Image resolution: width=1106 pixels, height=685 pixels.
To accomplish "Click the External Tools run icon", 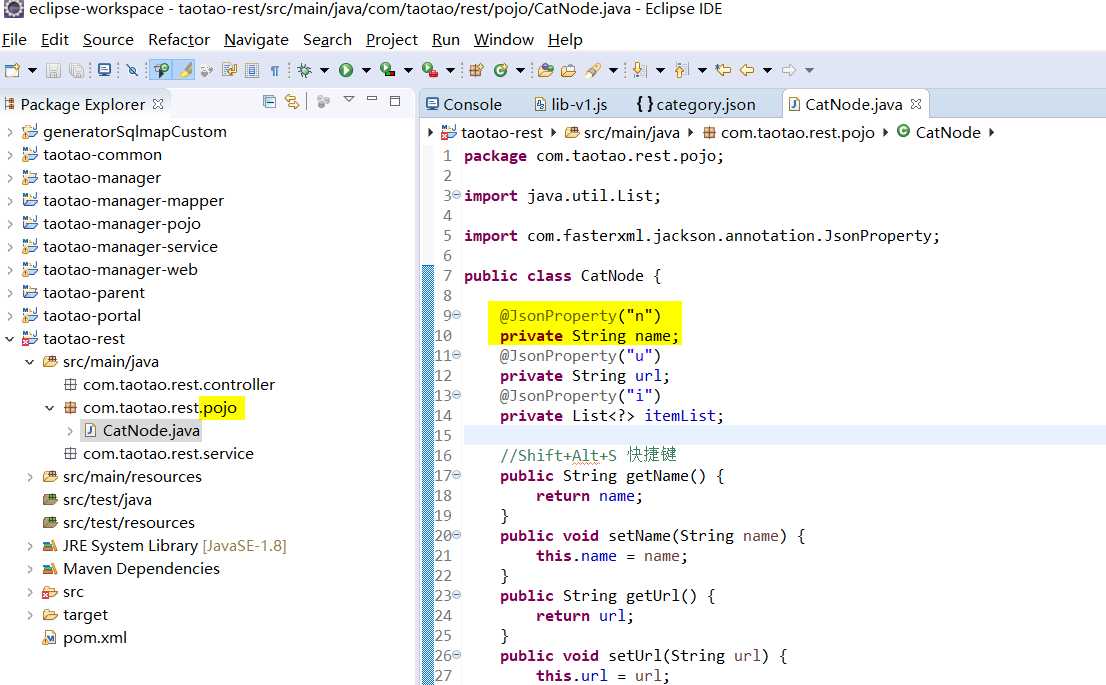I will click(x=430, y=70).
